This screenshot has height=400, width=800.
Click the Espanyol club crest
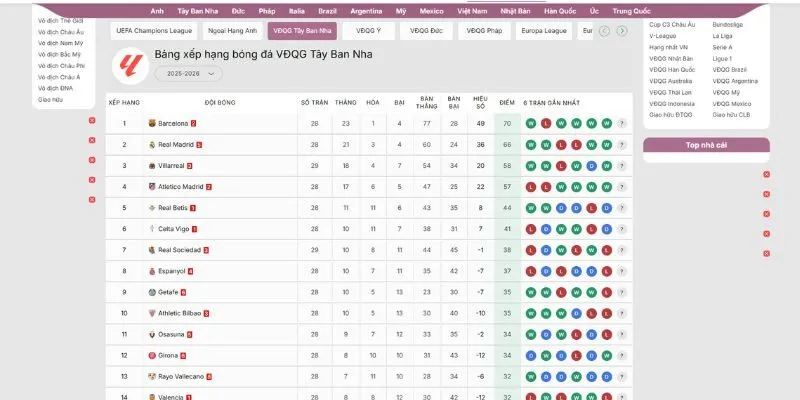tap(152, 271)
